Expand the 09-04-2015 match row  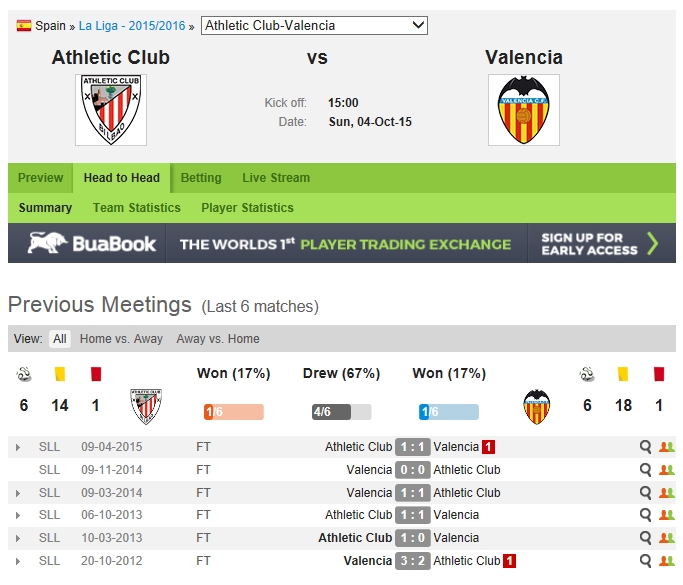(18, 448)
